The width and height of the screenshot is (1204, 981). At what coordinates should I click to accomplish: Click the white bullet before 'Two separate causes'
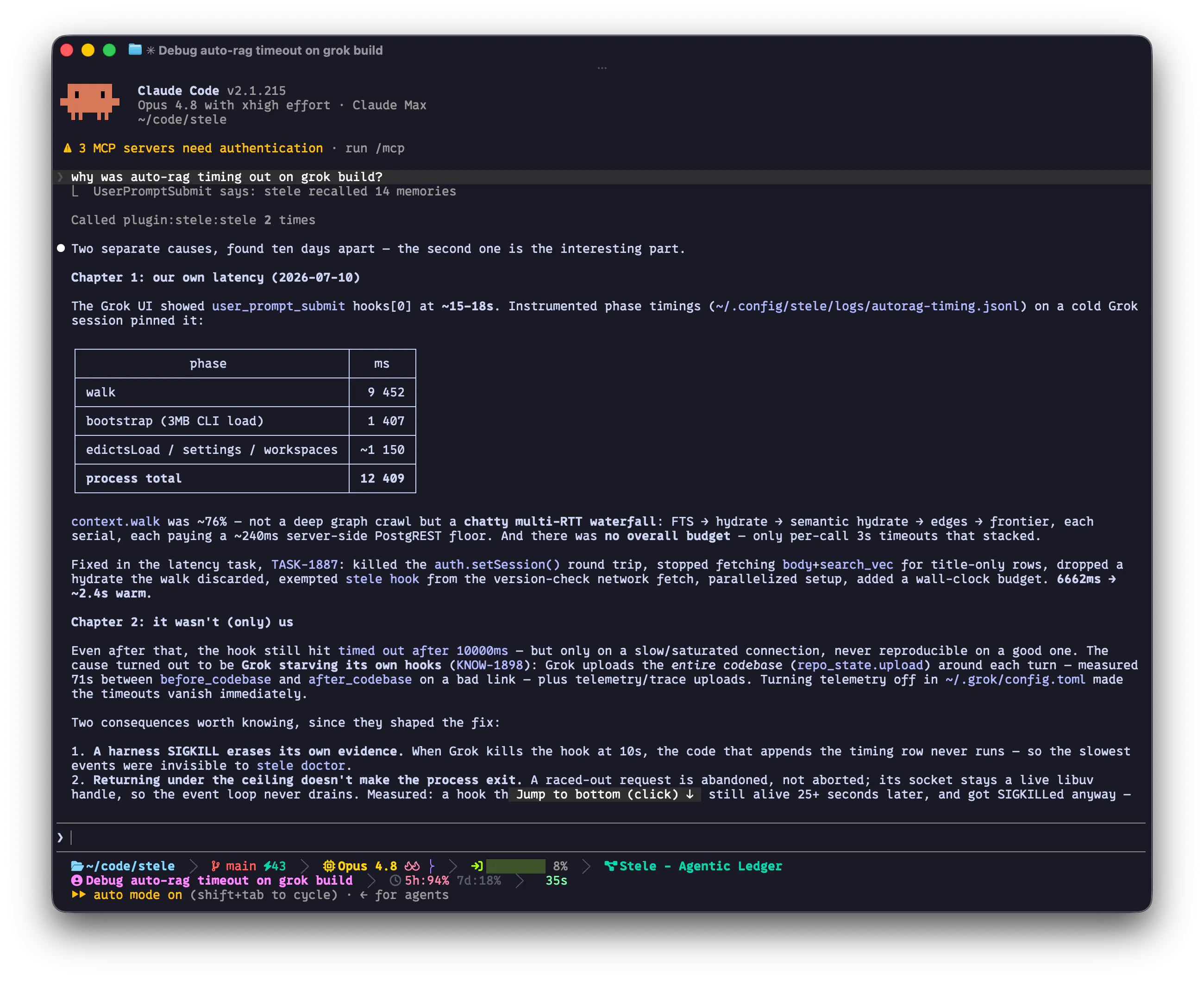tap(61, 248)
